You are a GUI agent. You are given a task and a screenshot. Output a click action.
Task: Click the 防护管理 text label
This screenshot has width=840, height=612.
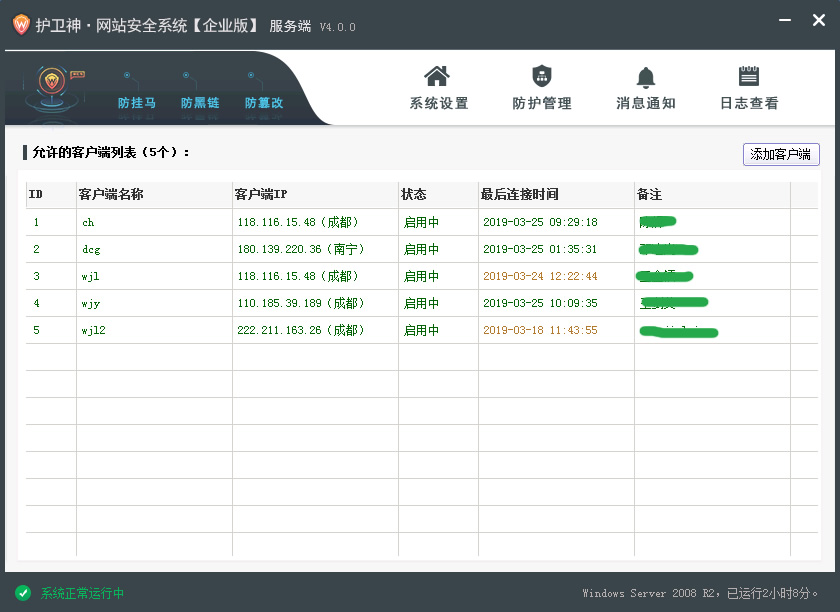(x=542, y=103)
